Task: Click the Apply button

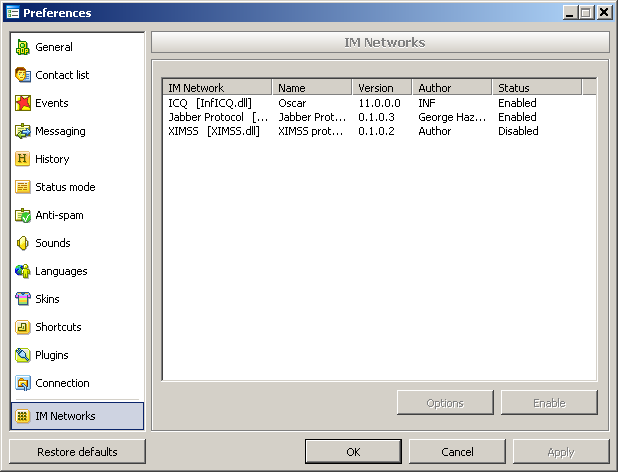Action: pyautogui.click(x=561, y=452)
